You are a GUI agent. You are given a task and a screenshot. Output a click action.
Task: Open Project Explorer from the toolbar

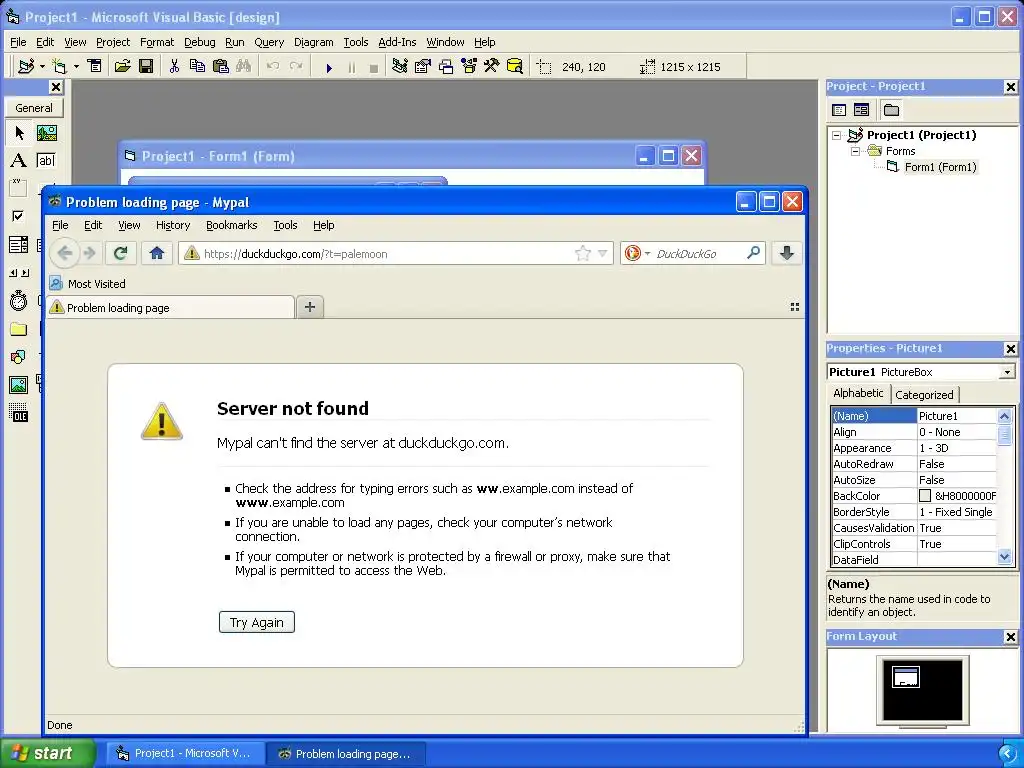pyautogui.click(x=400, y=66)
